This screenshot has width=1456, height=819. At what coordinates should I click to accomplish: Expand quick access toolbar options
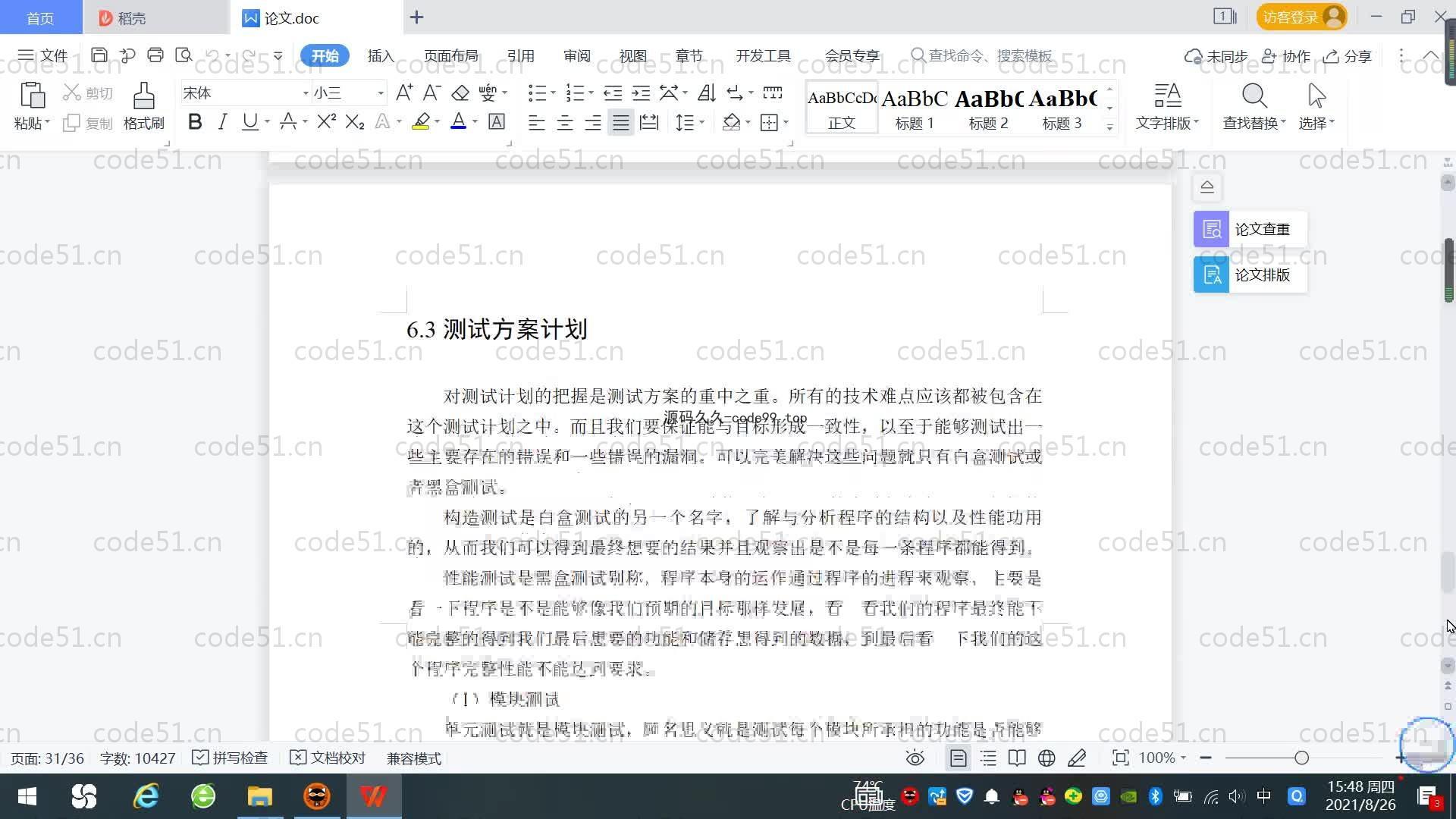(x=278, y=55)
